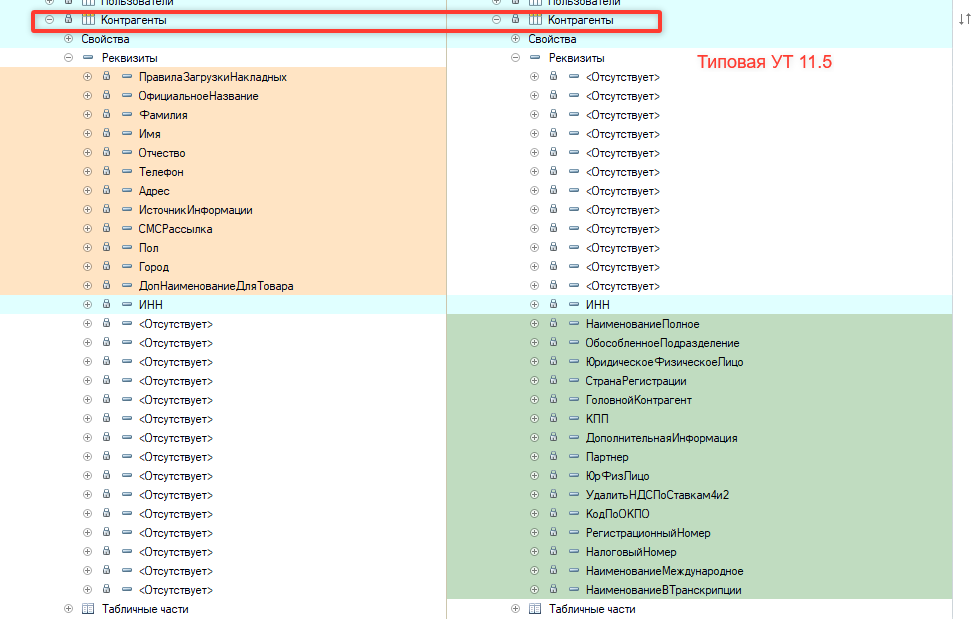Collapse the left Контрагенты node

coord(49,19)
